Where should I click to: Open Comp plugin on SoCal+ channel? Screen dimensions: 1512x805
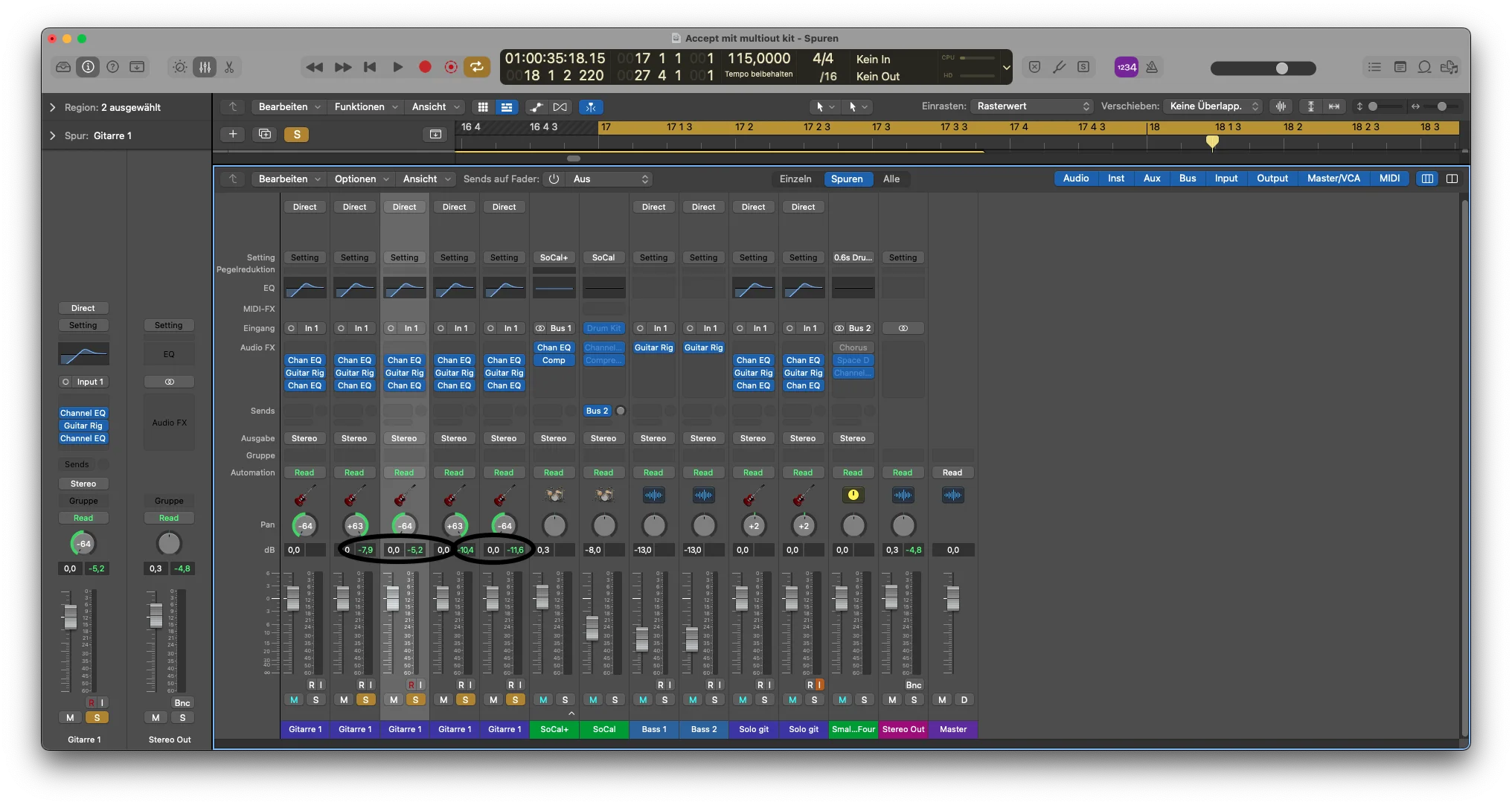click(554, 361)
